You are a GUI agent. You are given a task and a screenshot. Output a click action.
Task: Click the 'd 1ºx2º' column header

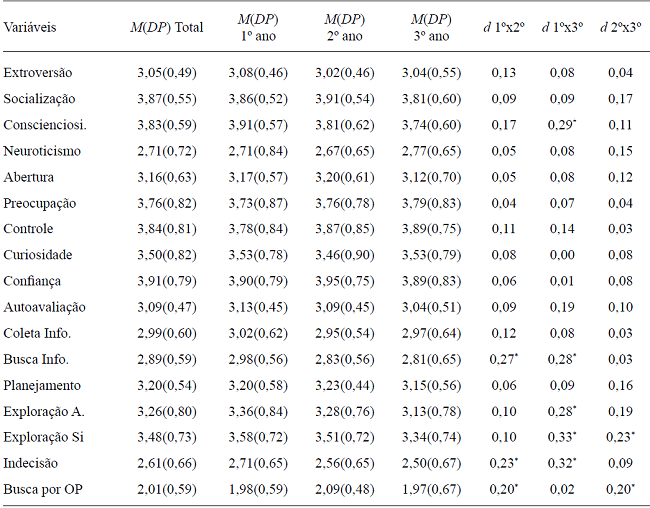504,27
